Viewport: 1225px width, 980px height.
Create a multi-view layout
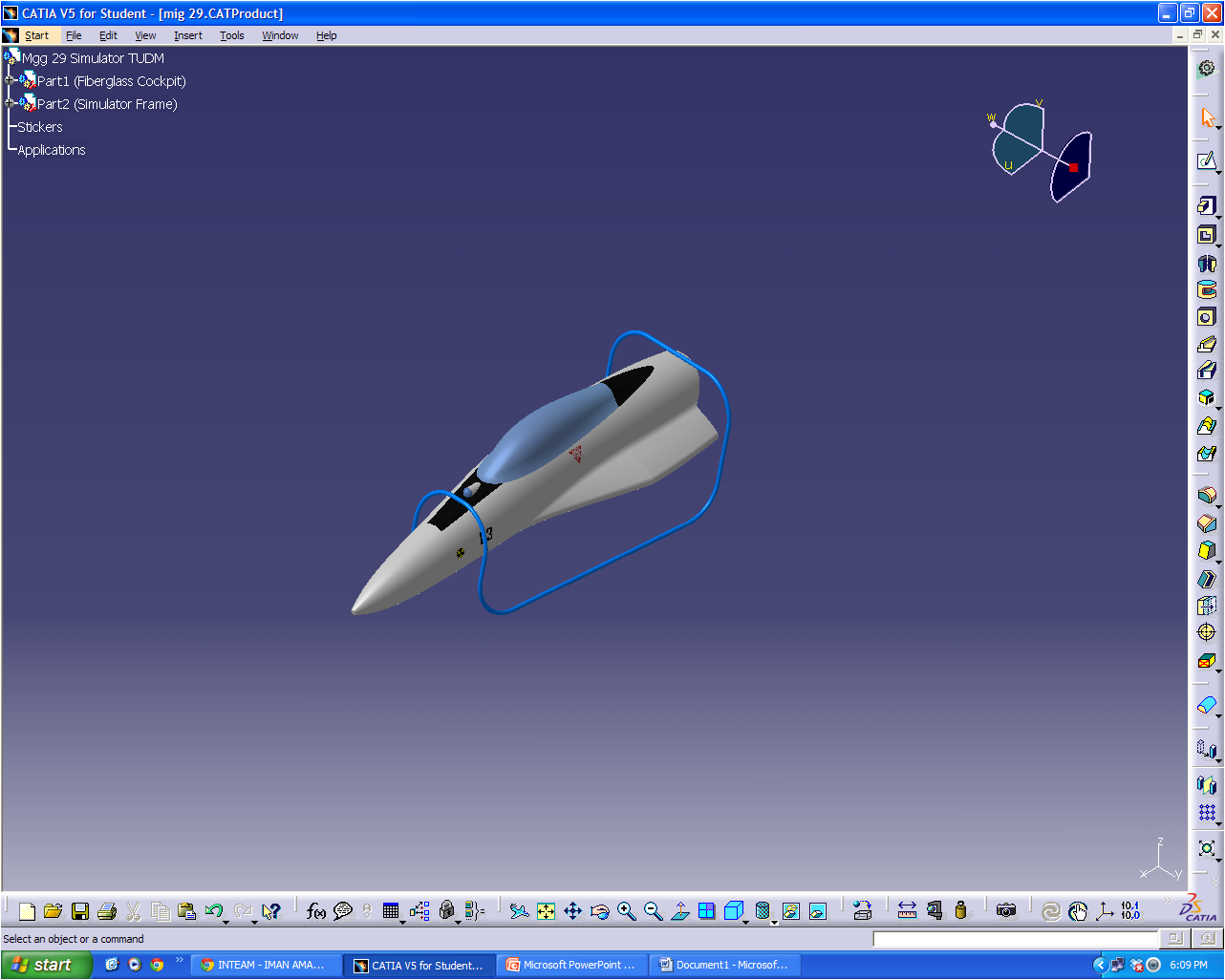point(706,911)
